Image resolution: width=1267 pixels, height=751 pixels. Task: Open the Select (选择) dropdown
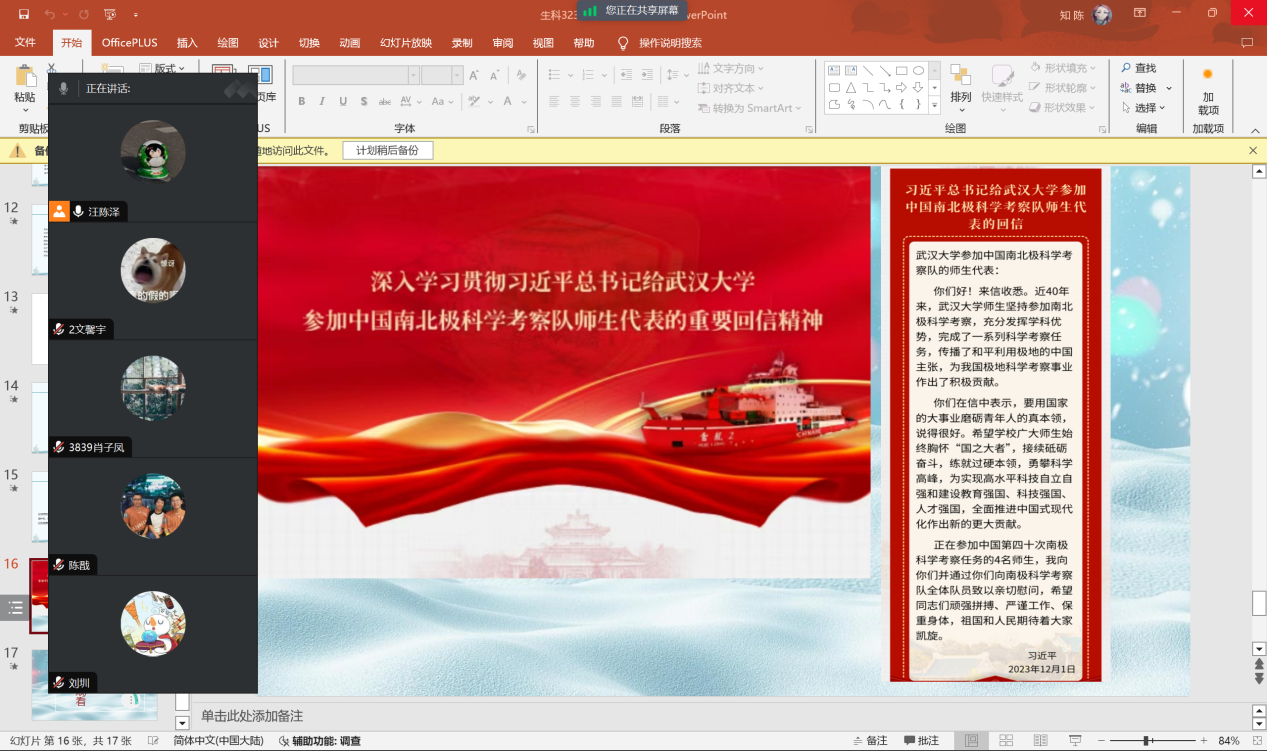click(1162, 108)
